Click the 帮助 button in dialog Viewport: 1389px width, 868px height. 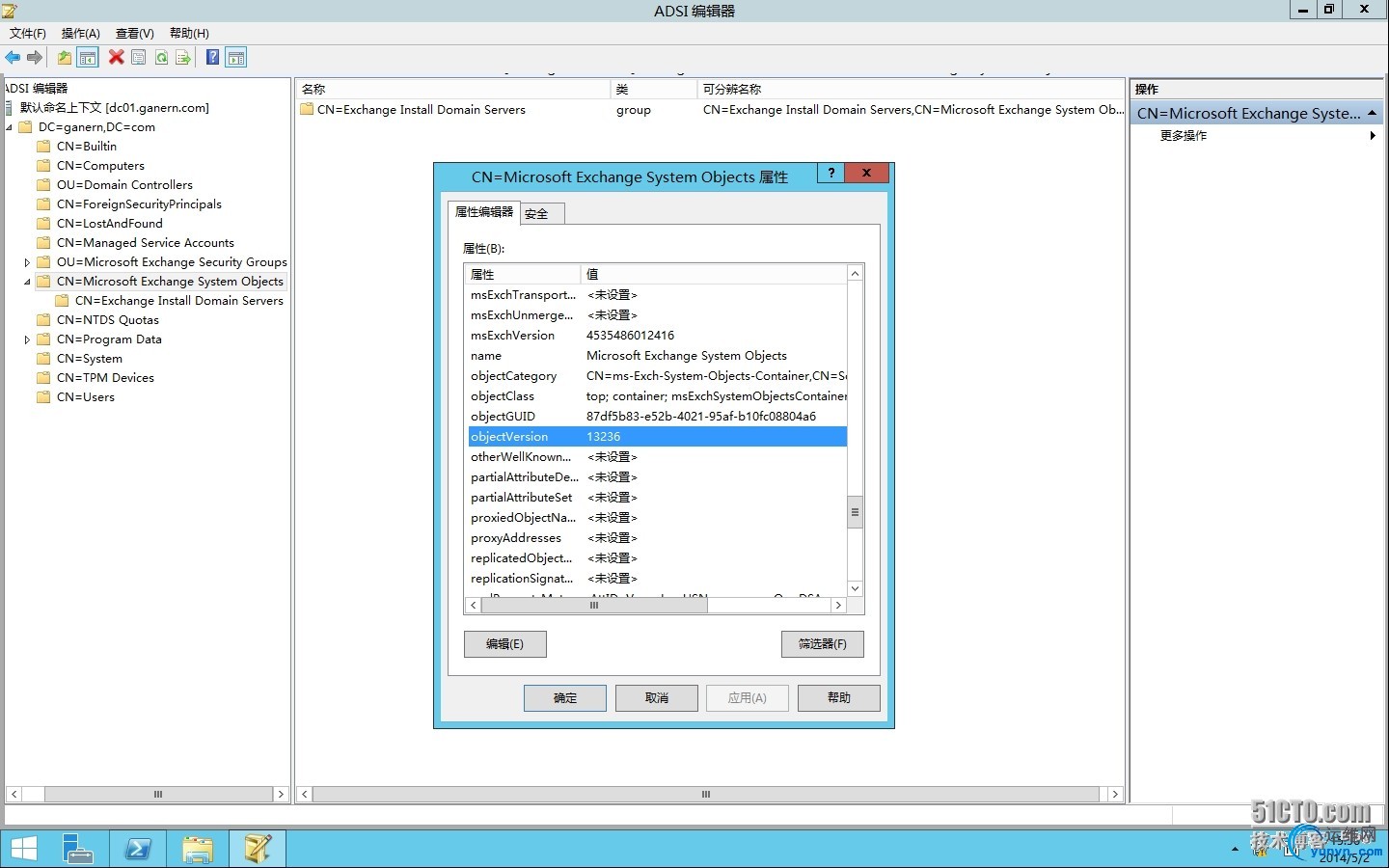tap(839, 698)
